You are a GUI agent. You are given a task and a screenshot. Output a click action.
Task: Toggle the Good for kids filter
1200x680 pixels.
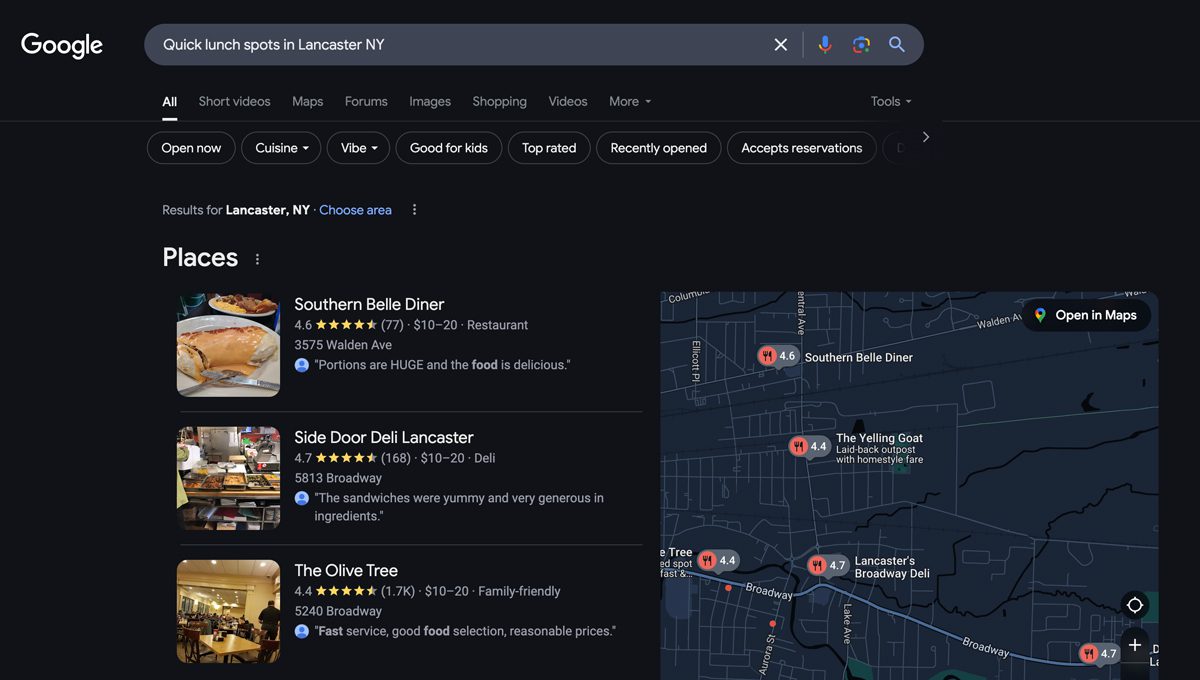tap(449, 148)
